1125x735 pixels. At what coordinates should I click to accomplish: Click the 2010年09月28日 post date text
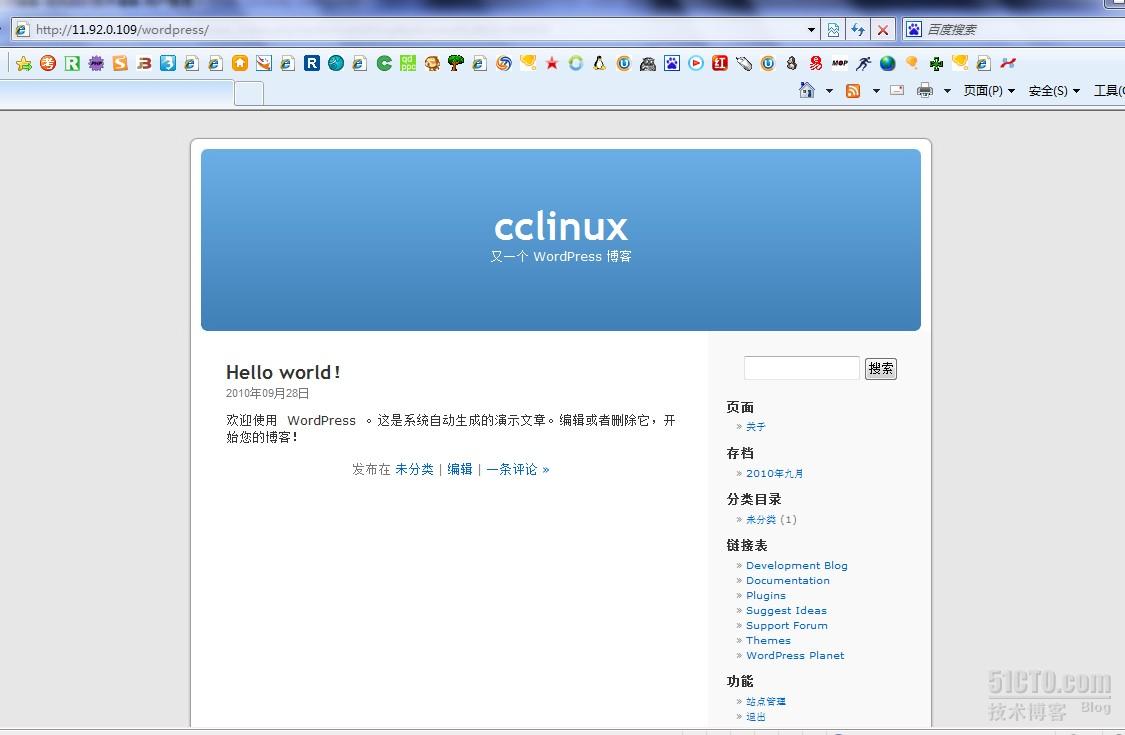[x=268, y=393]
